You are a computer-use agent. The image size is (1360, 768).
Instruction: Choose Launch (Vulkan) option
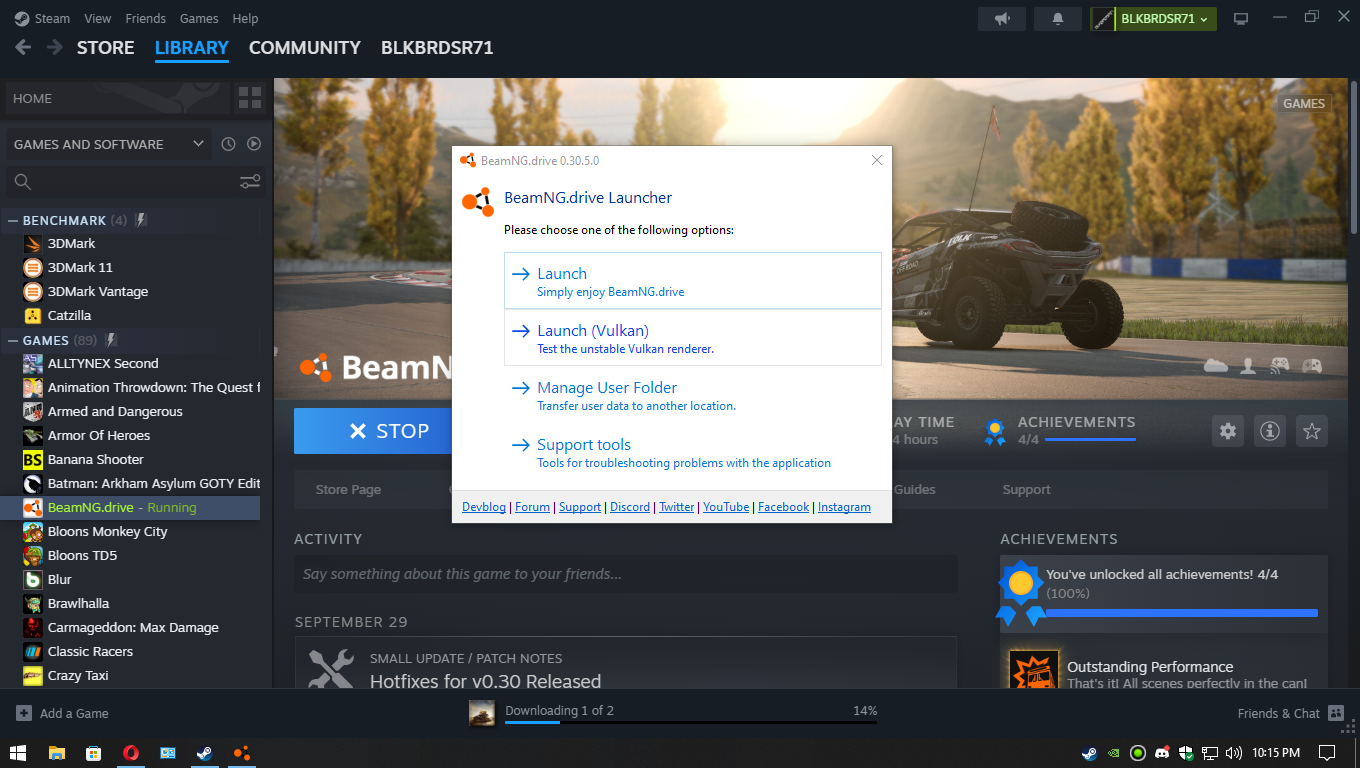click(x=693, y=338)
